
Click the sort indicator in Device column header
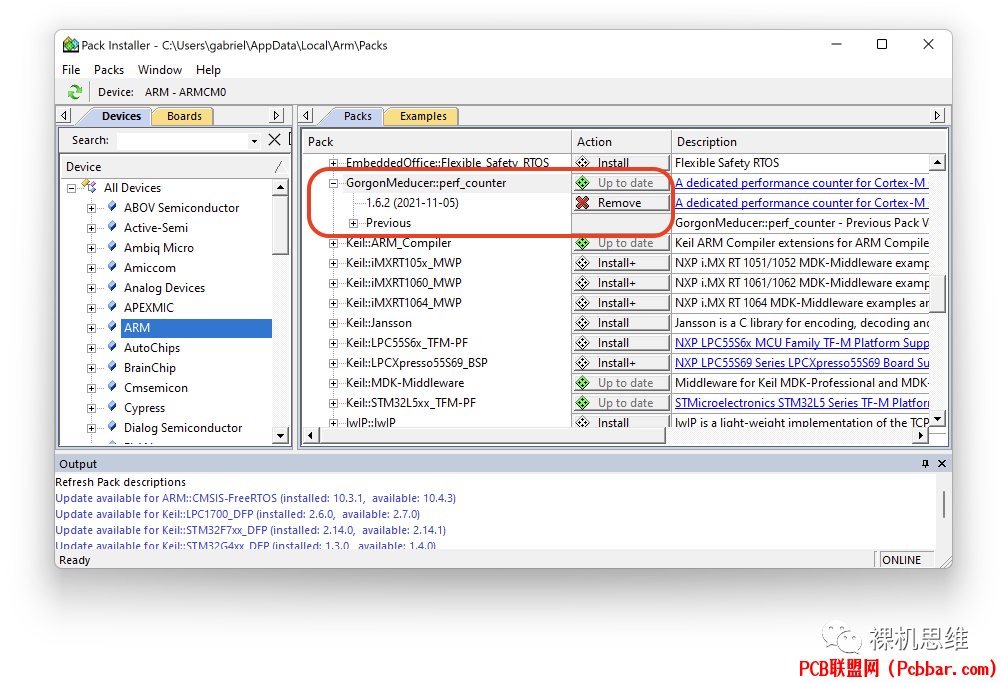coord(278,167)
